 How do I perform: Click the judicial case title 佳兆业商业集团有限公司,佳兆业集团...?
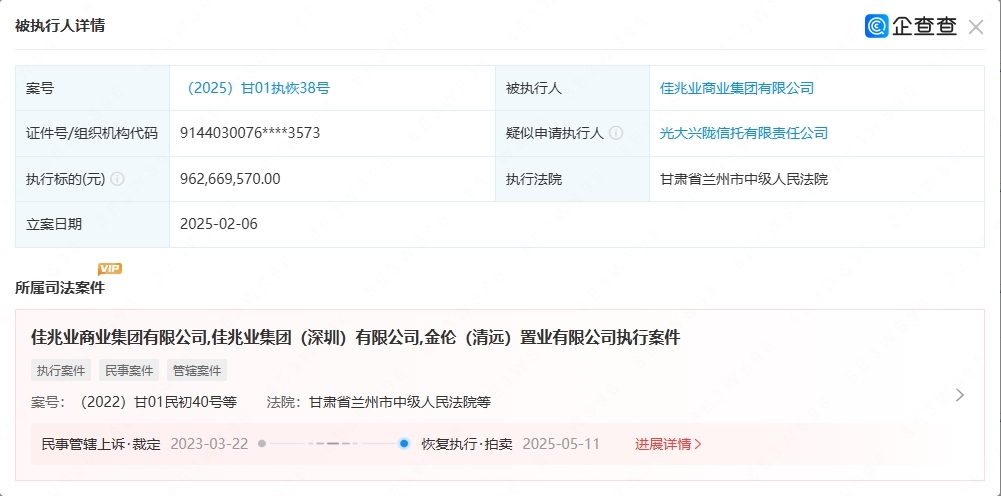point(356,338)
